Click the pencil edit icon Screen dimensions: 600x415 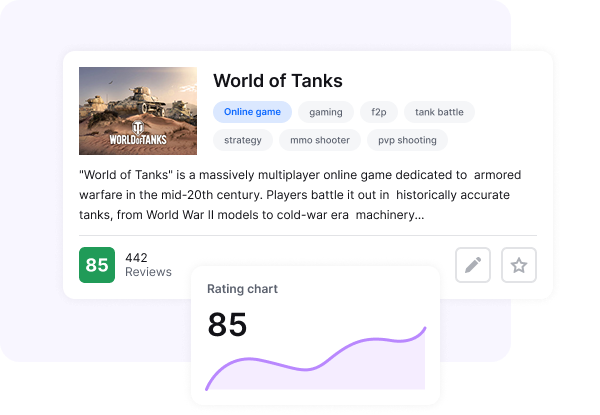[x=473, y=265]
